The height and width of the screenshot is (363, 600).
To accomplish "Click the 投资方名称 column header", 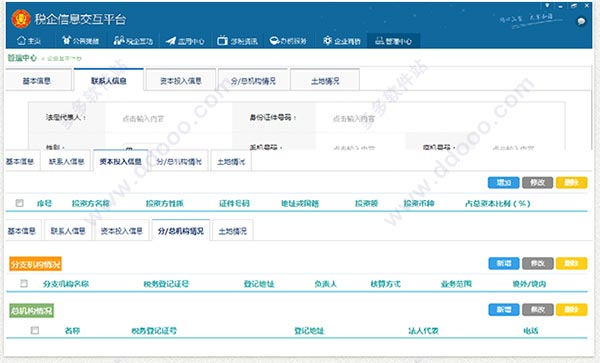I will 91,203.
